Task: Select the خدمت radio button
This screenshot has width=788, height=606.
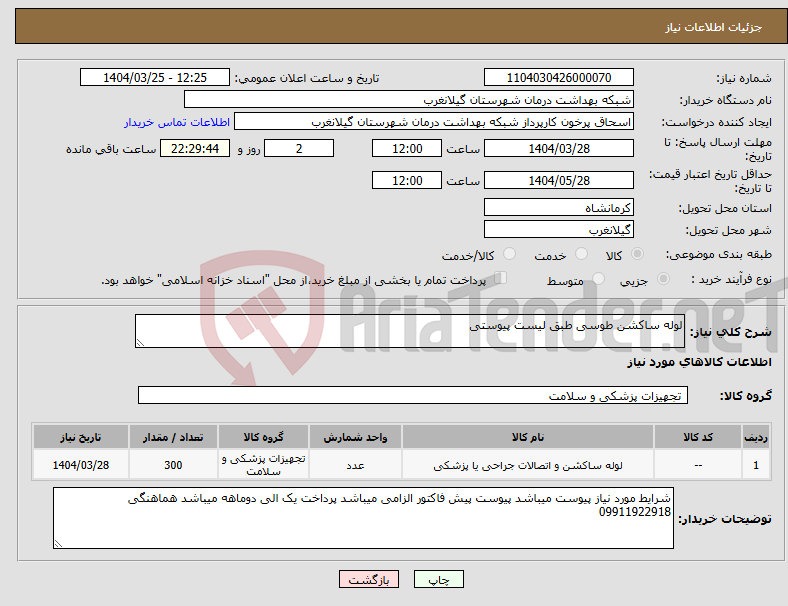Action: pyautogui.click(x=581, y=254)
